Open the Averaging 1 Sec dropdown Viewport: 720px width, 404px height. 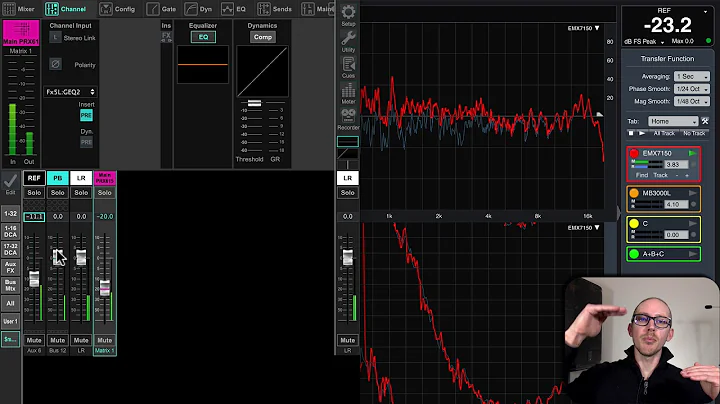(692, 77)
